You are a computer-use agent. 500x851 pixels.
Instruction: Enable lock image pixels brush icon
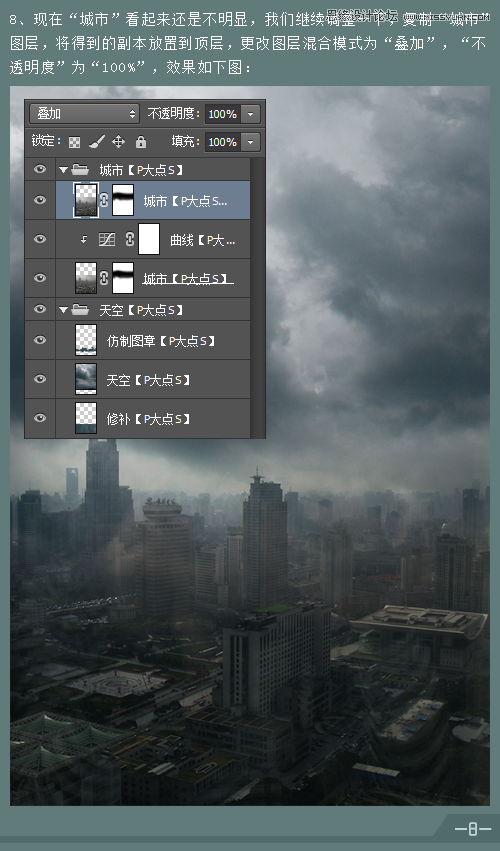pyautogui.click(x=97, y=142)
